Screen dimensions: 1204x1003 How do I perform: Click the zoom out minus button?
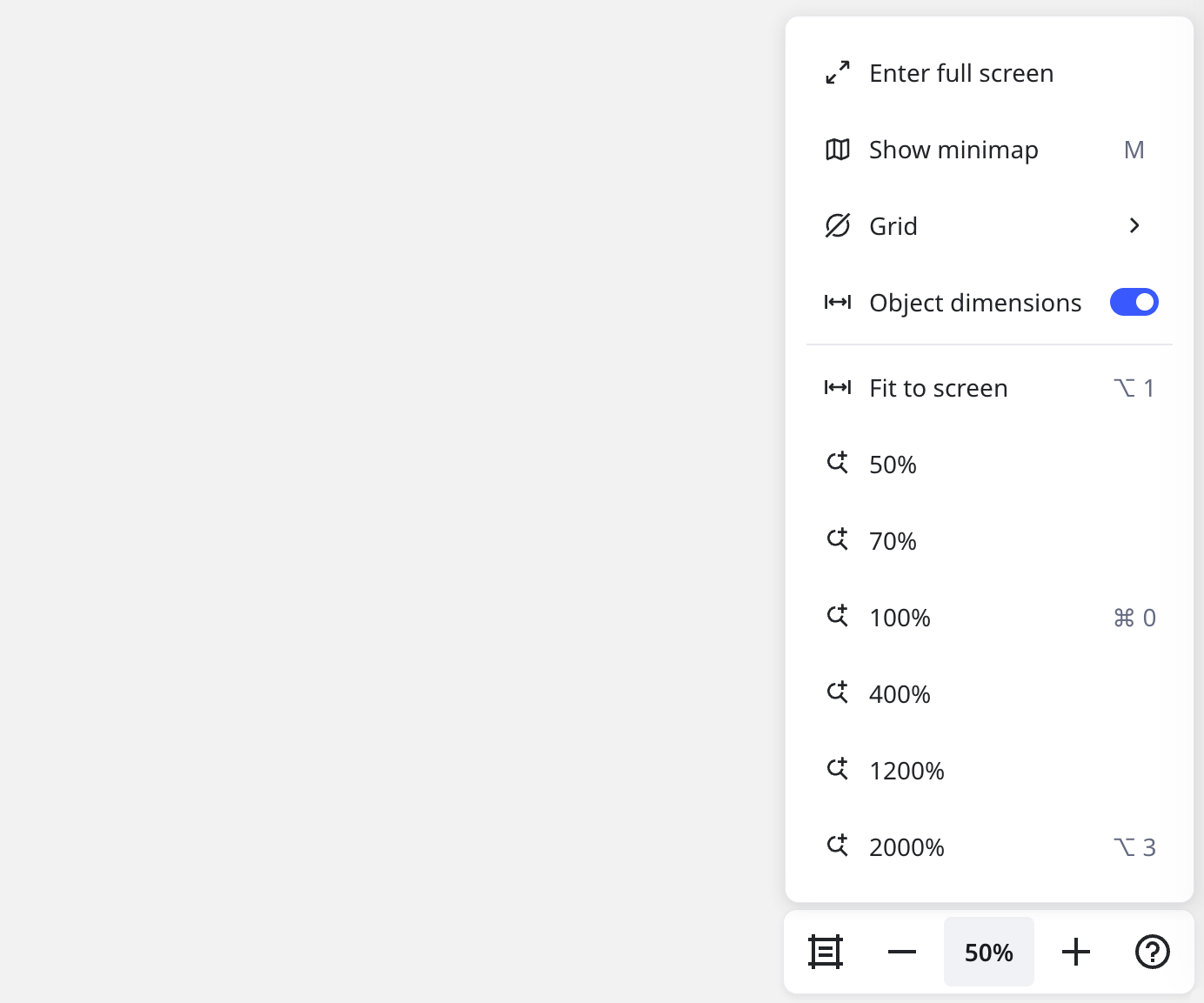[902, 952]
